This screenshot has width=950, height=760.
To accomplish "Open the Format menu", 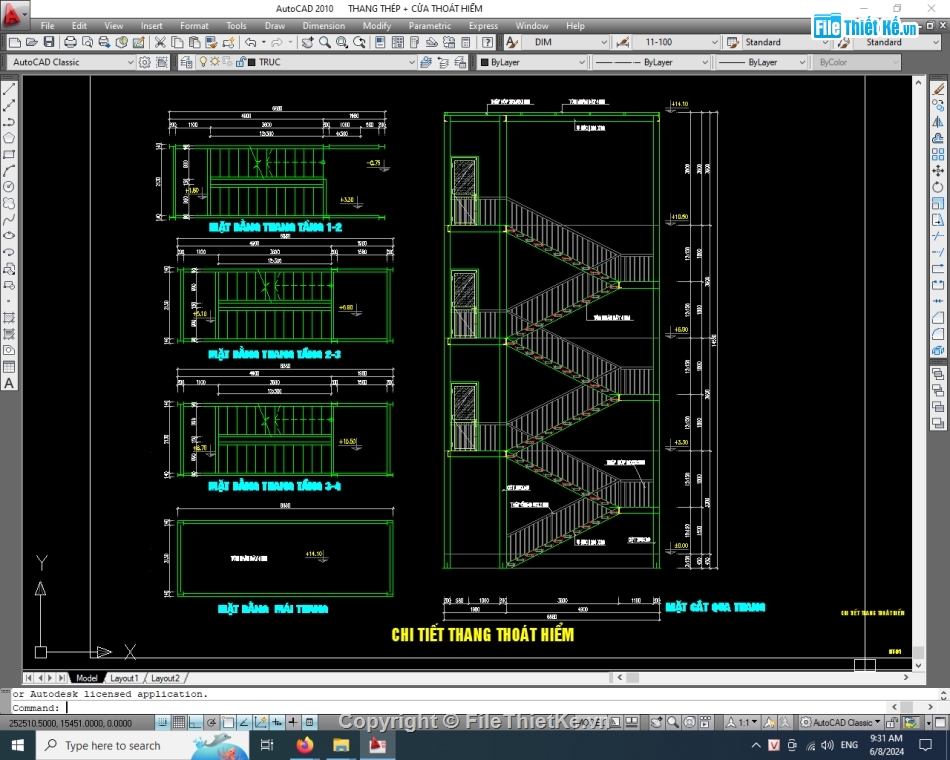I will (x=194, y=25).
